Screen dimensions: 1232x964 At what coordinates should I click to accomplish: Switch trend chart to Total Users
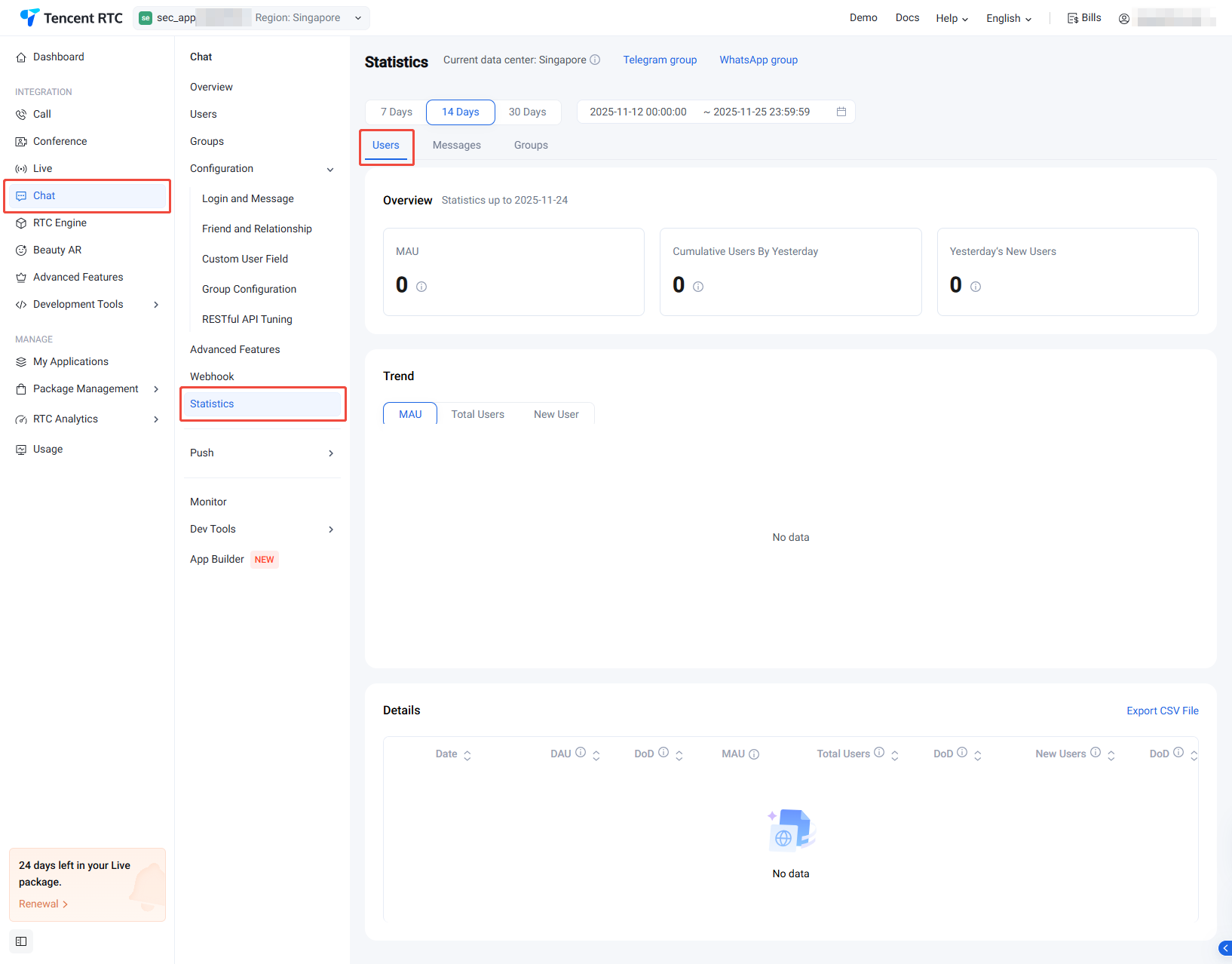[x=477, y=414]
